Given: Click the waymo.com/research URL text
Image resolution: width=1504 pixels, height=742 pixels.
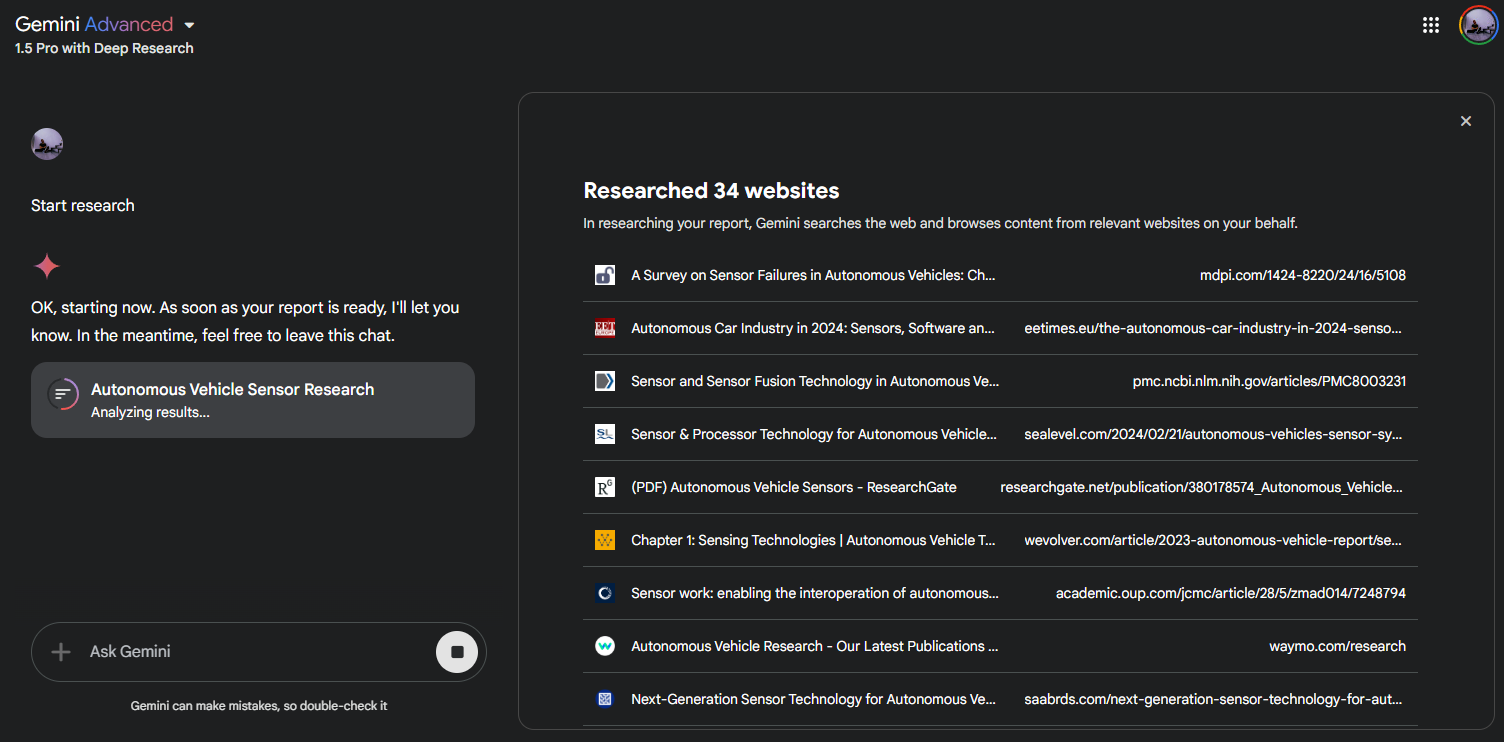Looking at the screenshot, I should pyautogui.click(x=1337, y=646).
